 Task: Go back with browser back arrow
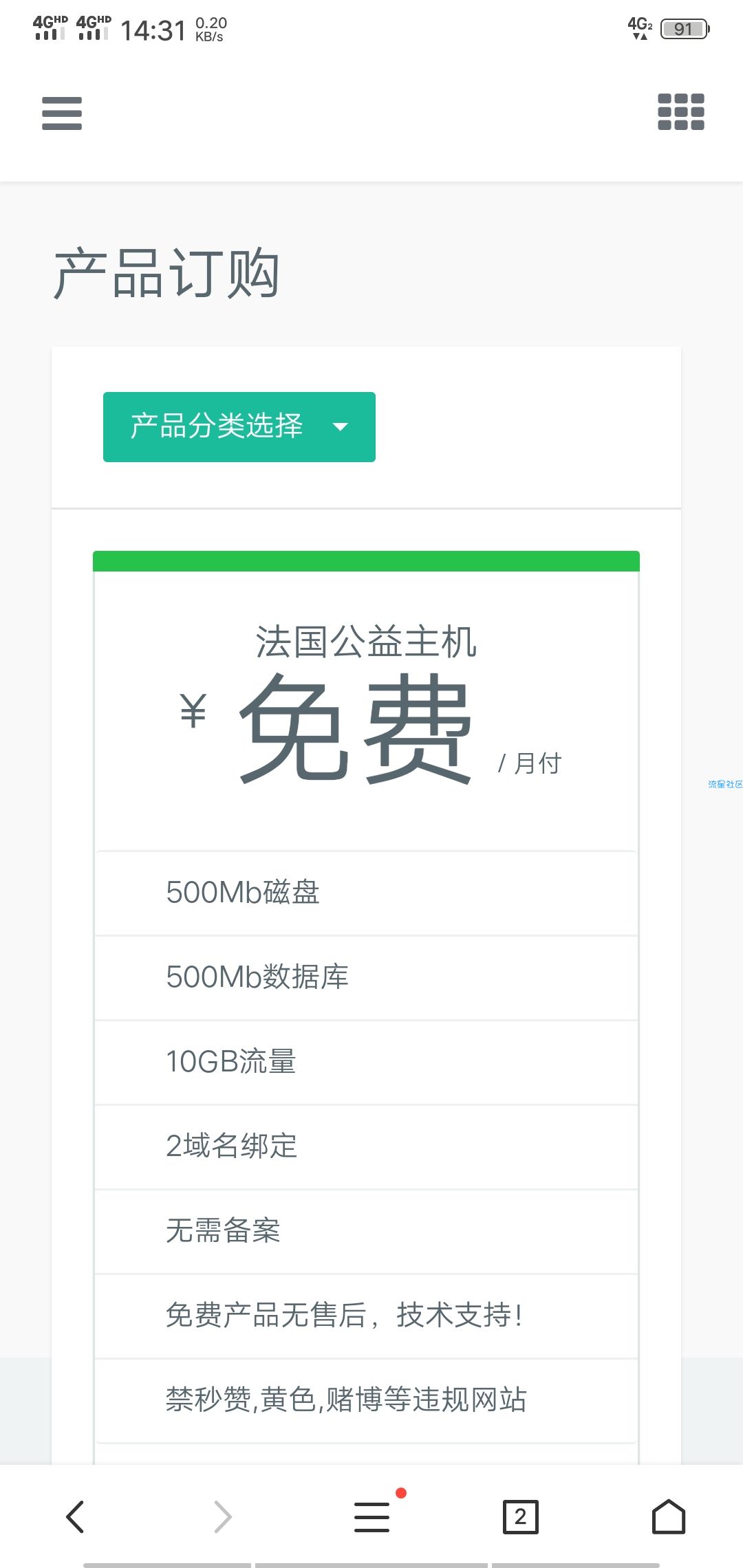point(75,1516)
